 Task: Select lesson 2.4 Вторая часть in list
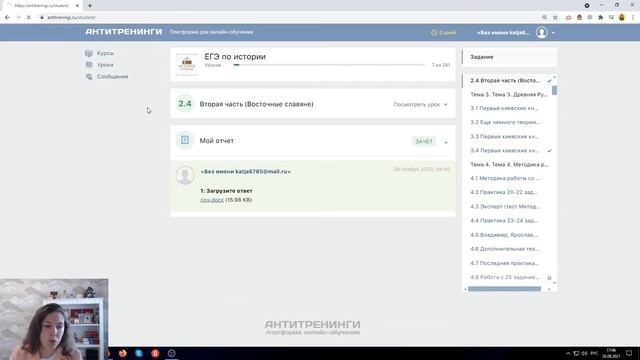[505, 80]
